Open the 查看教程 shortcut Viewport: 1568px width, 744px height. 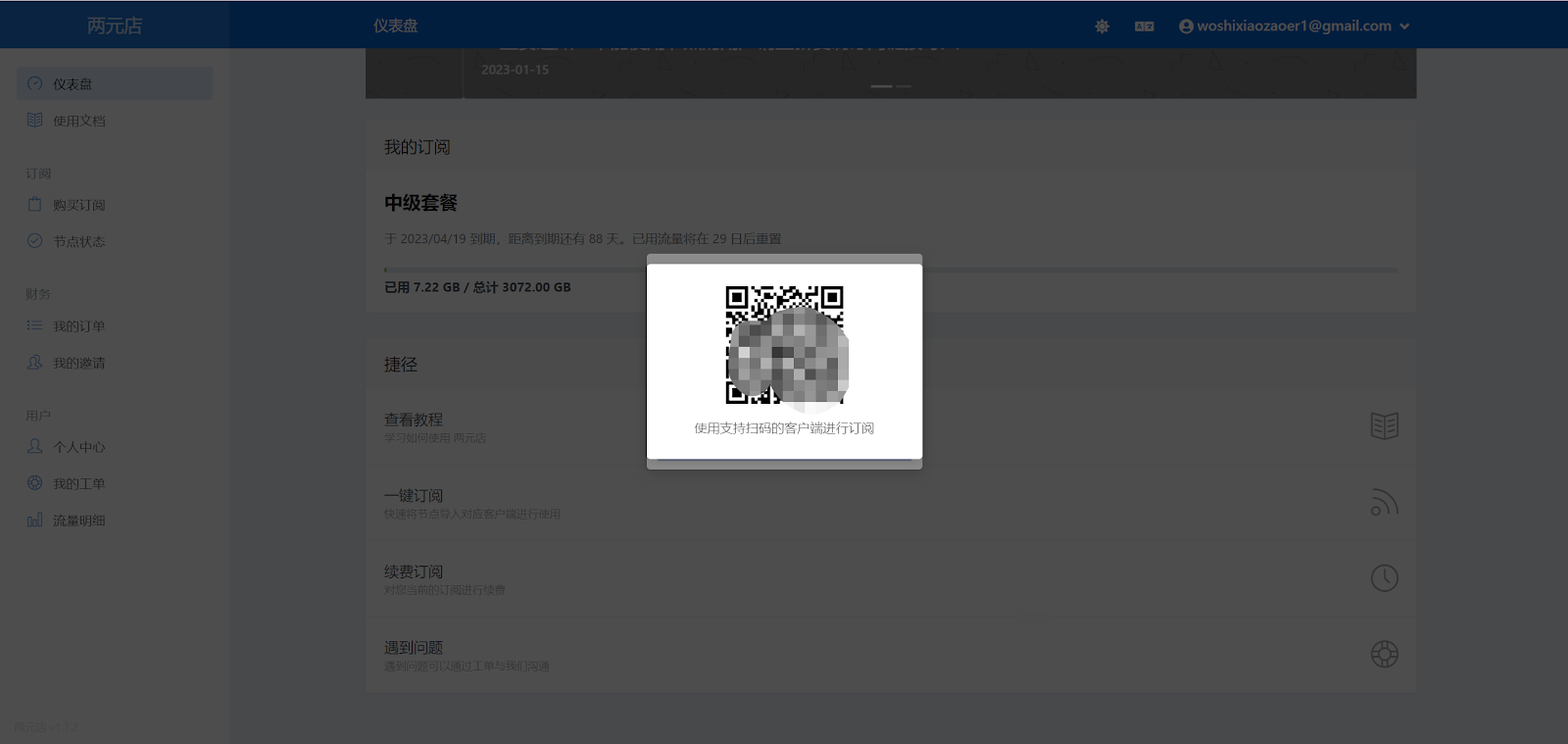pos(891,426)
